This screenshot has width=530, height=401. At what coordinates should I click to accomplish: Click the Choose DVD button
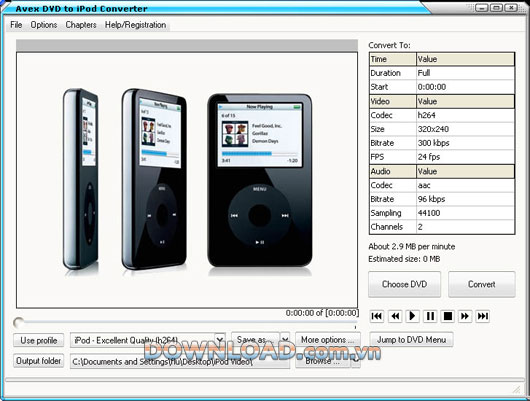(x=404, y=284)
